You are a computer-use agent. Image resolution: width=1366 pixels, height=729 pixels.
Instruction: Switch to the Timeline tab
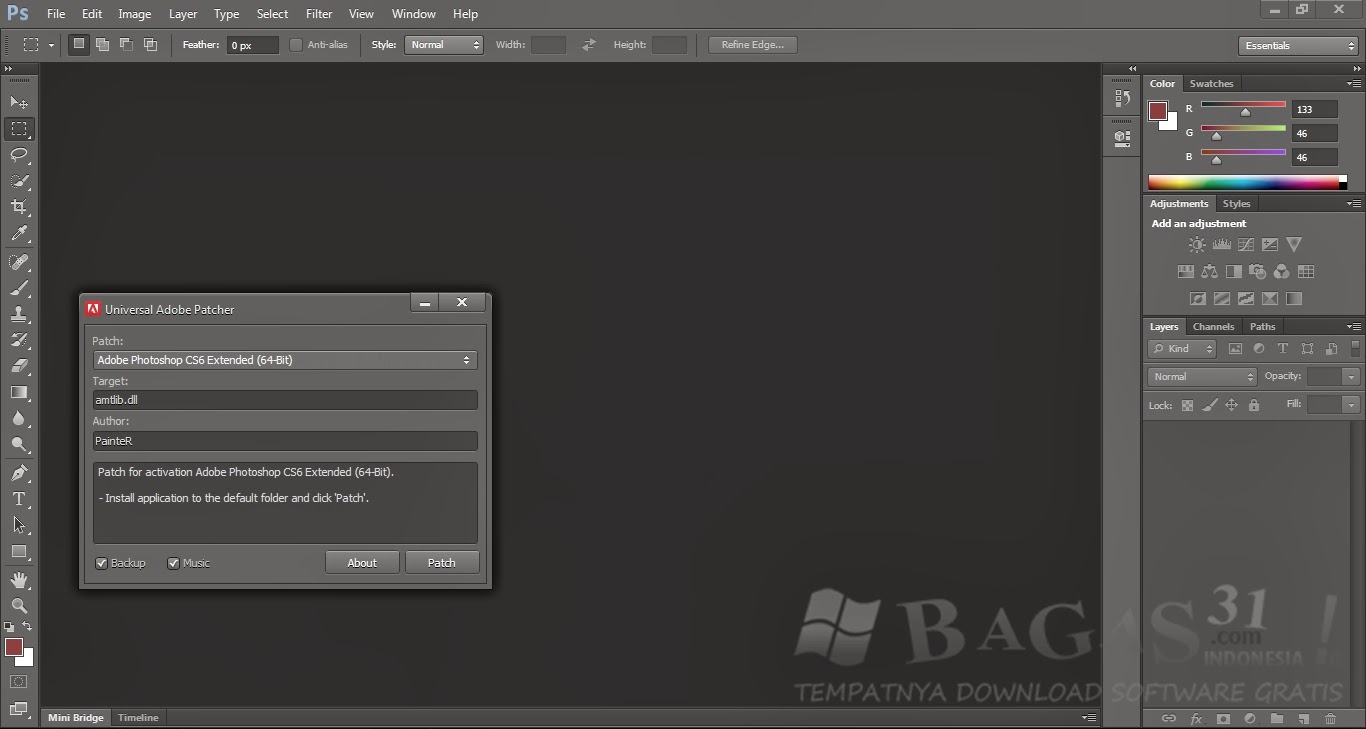(138, 718)
